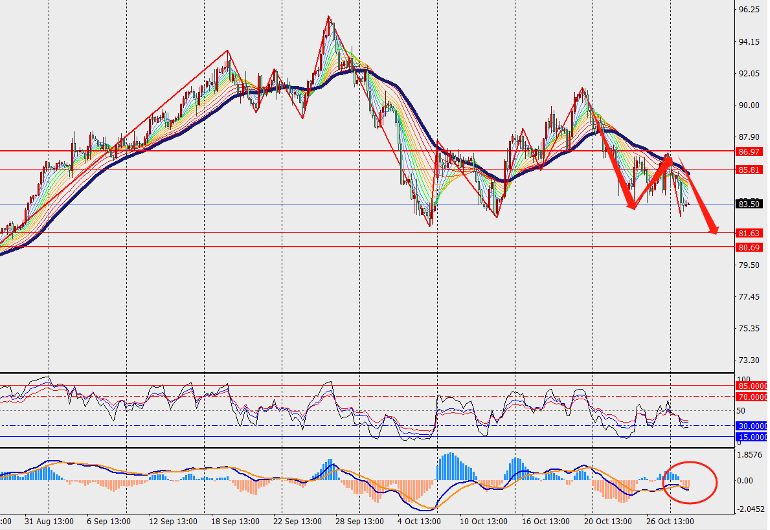Click the 22 Sep 13:00 date label
This screenshot has width=770, height=530.
point(297,522)
